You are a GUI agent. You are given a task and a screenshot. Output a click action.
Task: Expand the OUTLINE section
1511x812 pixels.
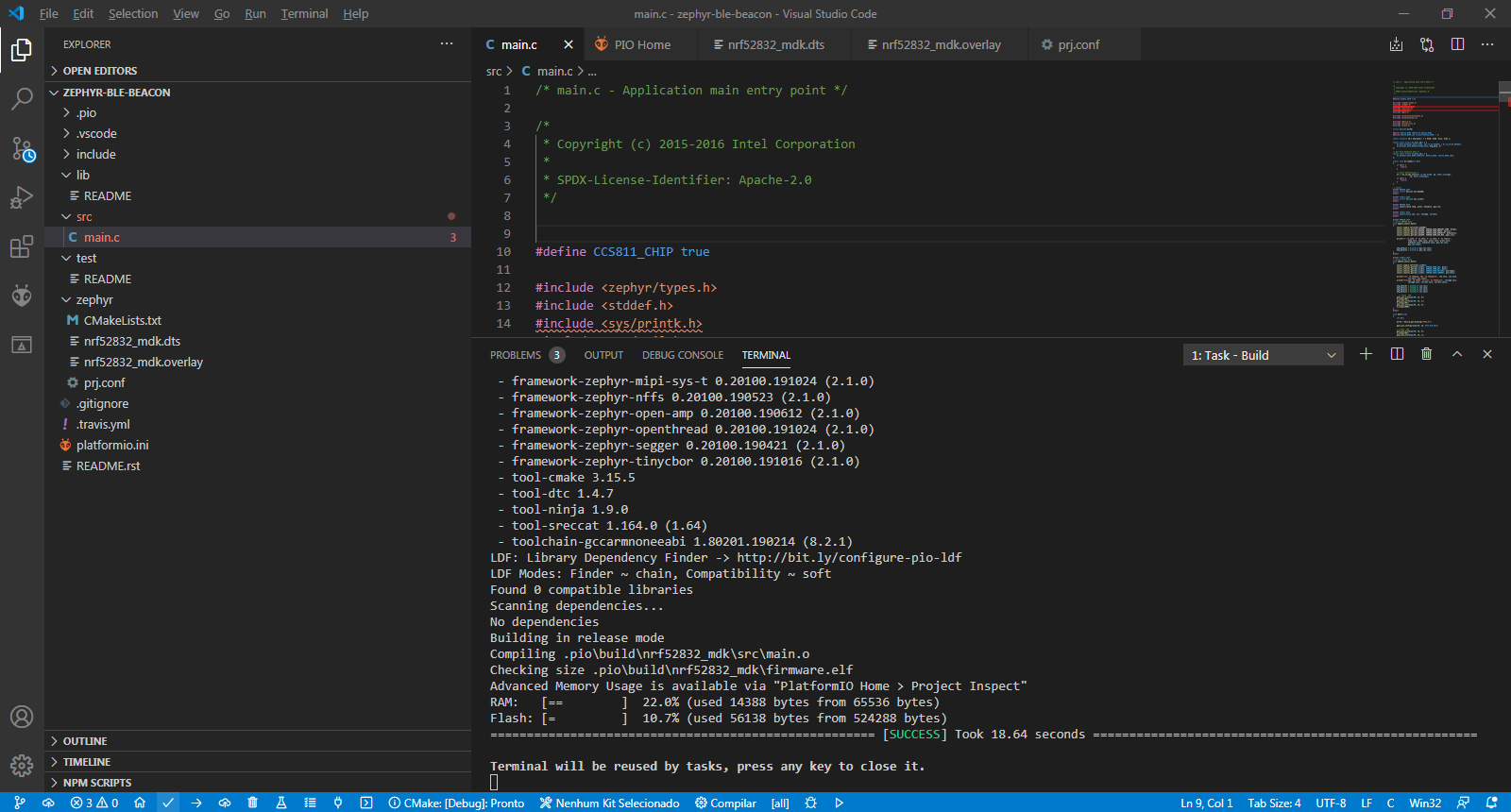pos(85,741)
